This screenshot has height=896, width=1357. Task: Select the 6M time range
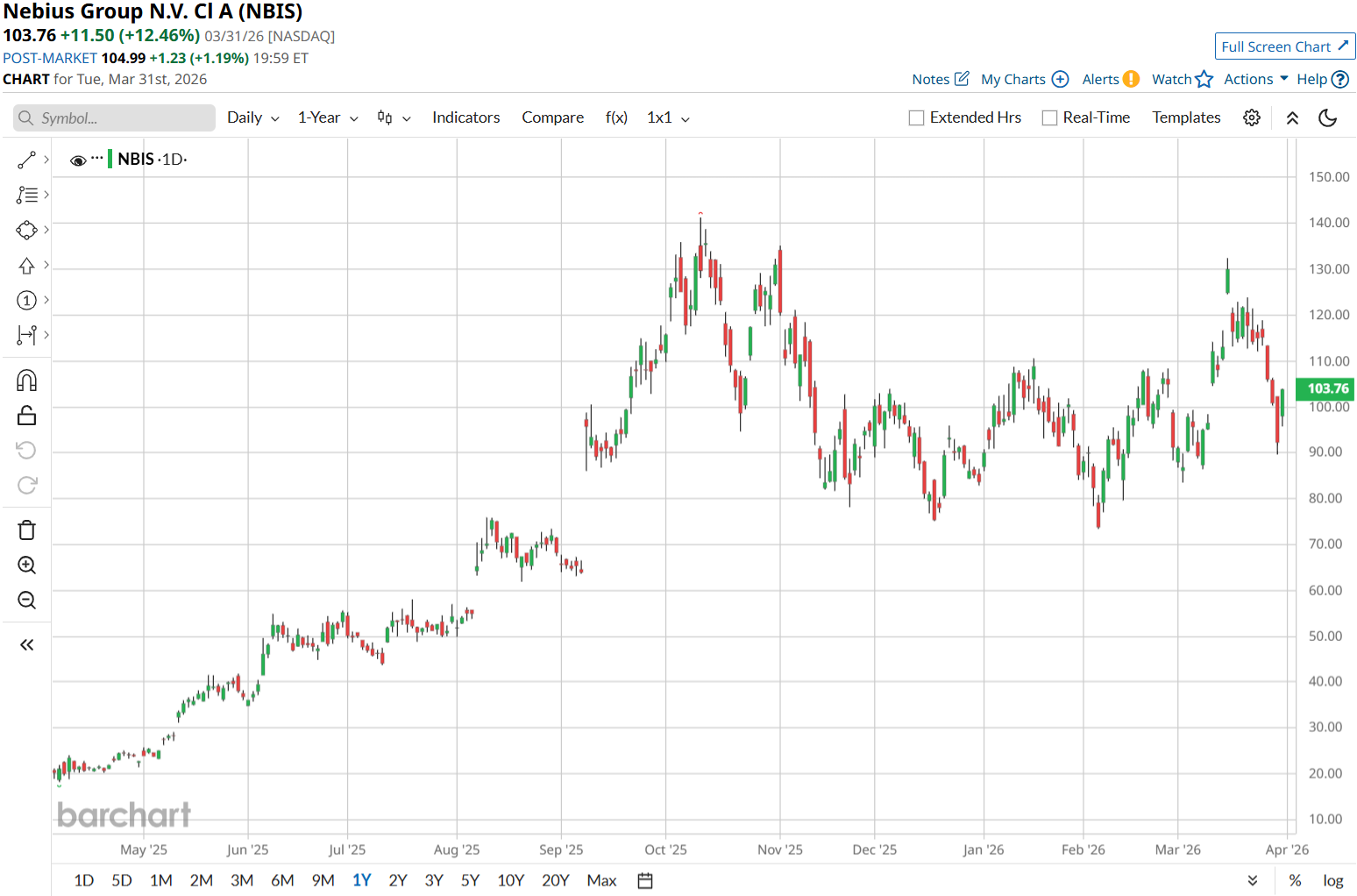pyautogui.click(x=282, y=880)
